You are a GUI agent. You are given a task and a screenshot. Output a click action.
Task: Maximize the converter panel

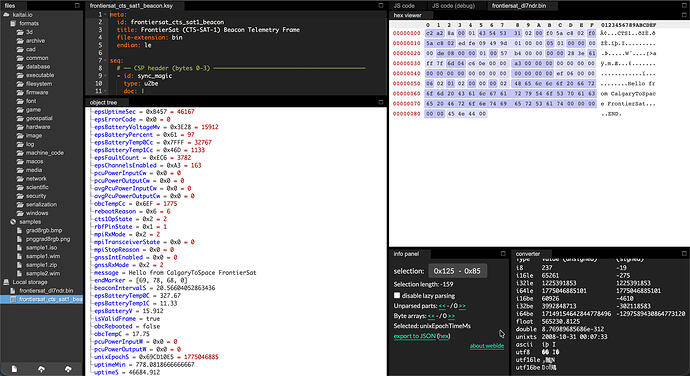(x=684, y=254)
